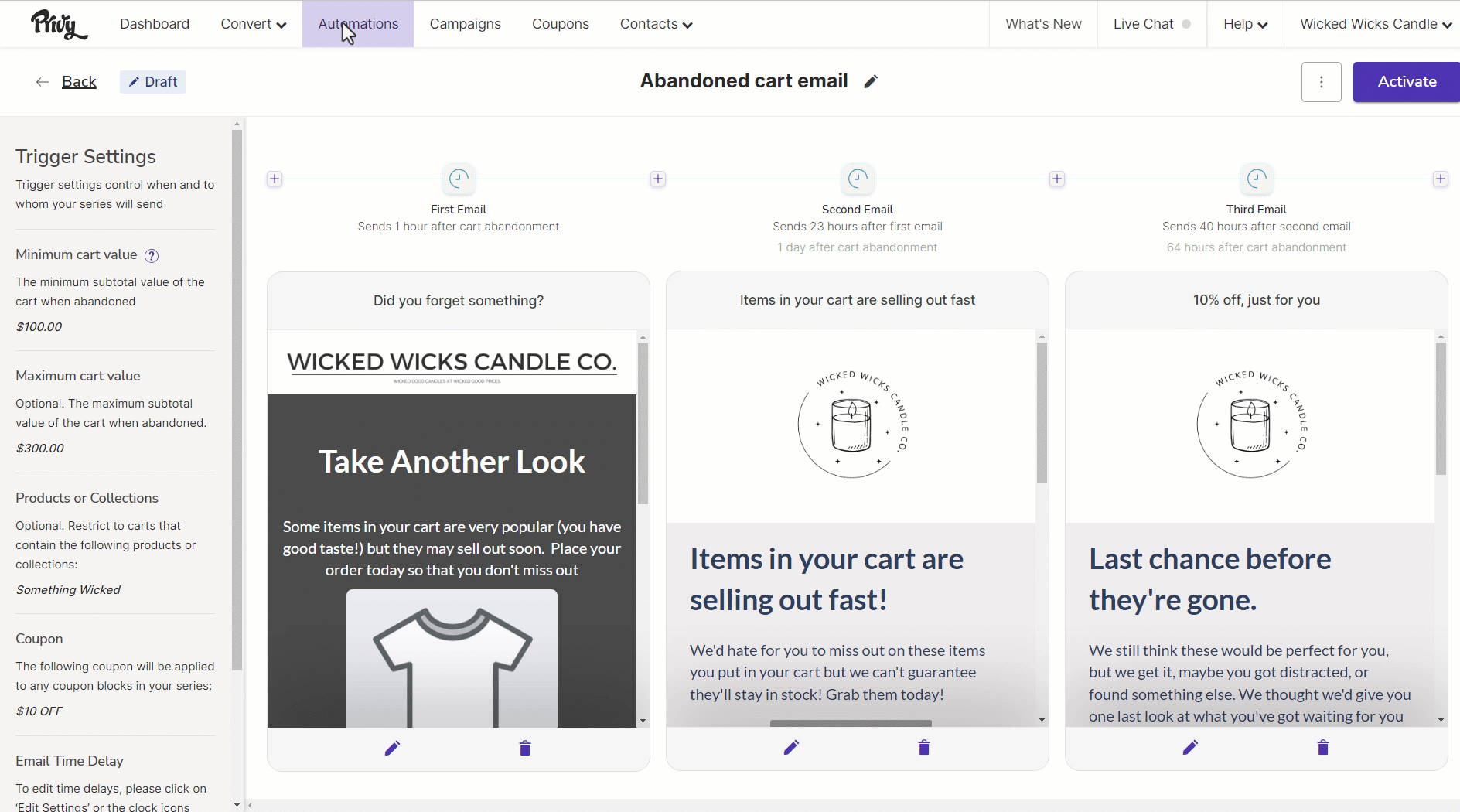Image resolution: width=1460 pixels, height=812 pixels.
Task: Click 'Sends 23 hours after first email'
Action: point(858,227)
